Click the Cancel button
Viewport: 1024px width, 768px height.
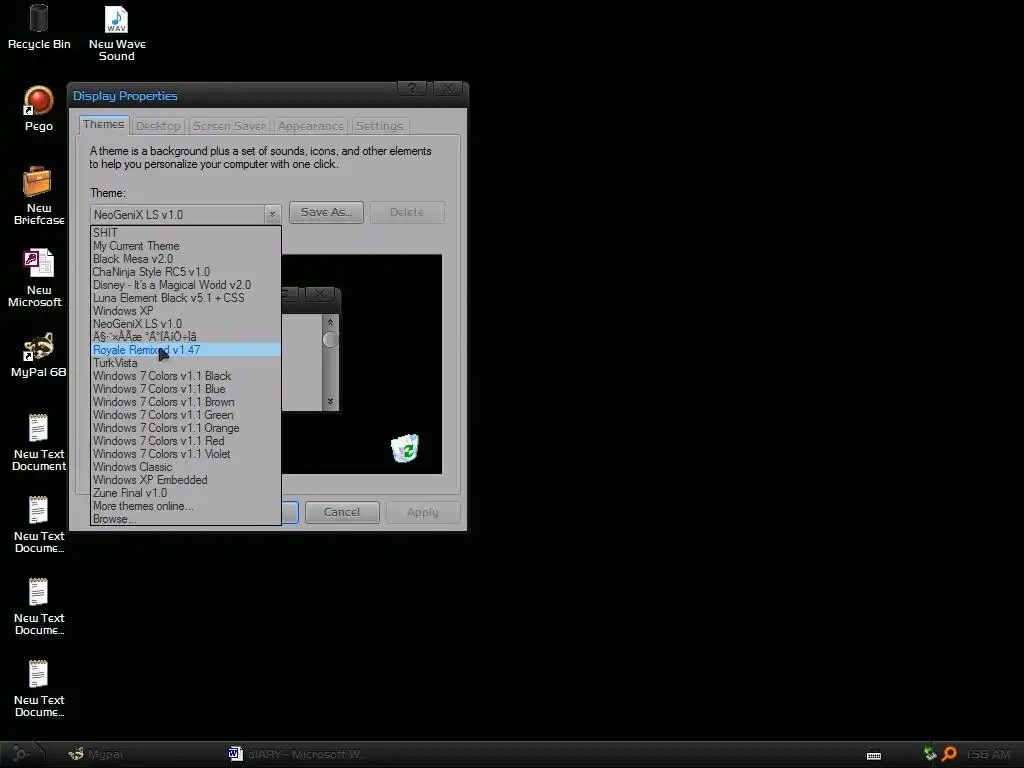pos(342,512)
